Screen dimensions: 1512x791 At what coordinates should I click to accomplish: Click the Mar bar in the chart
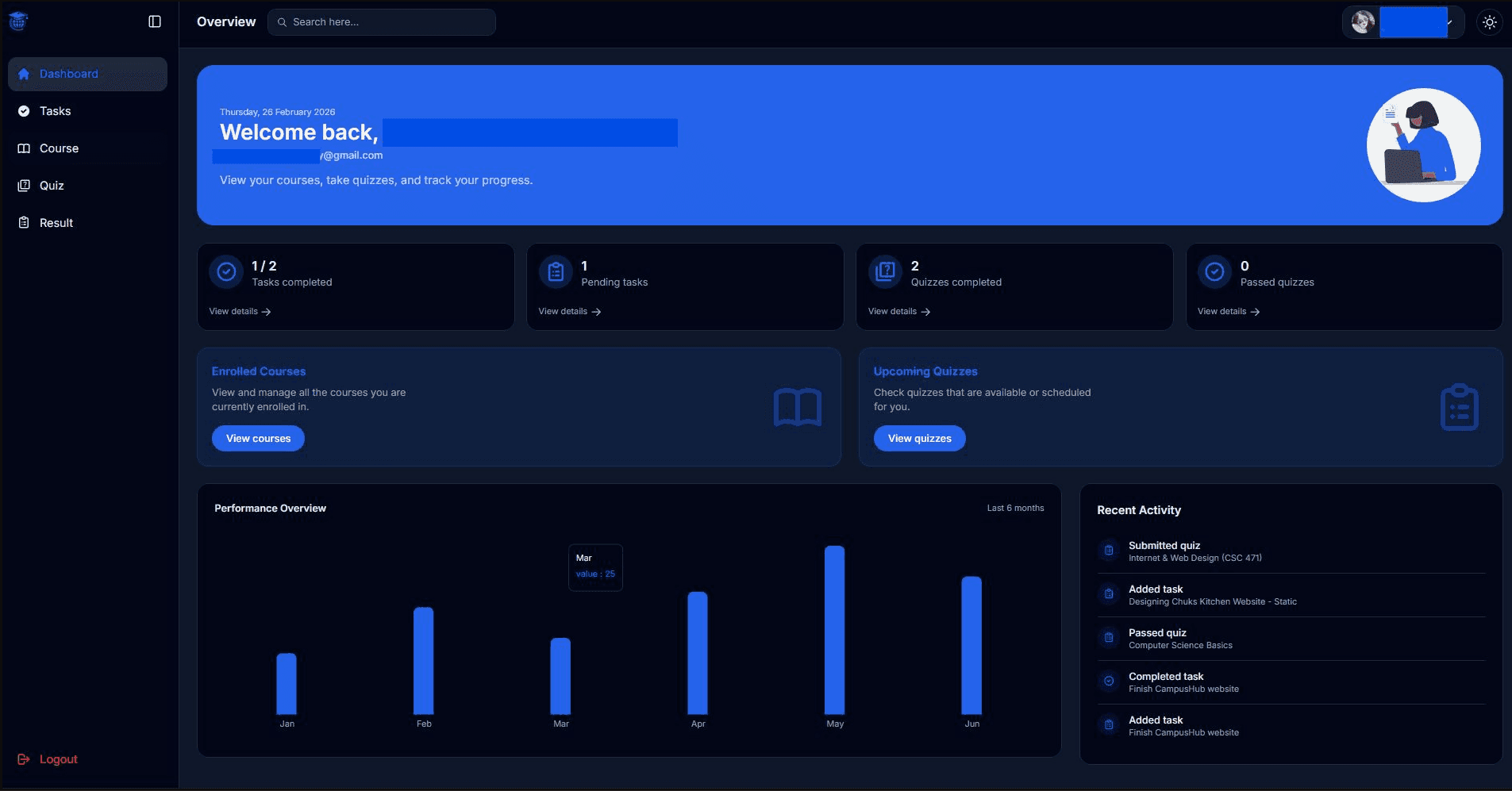[x=560, y=676]
